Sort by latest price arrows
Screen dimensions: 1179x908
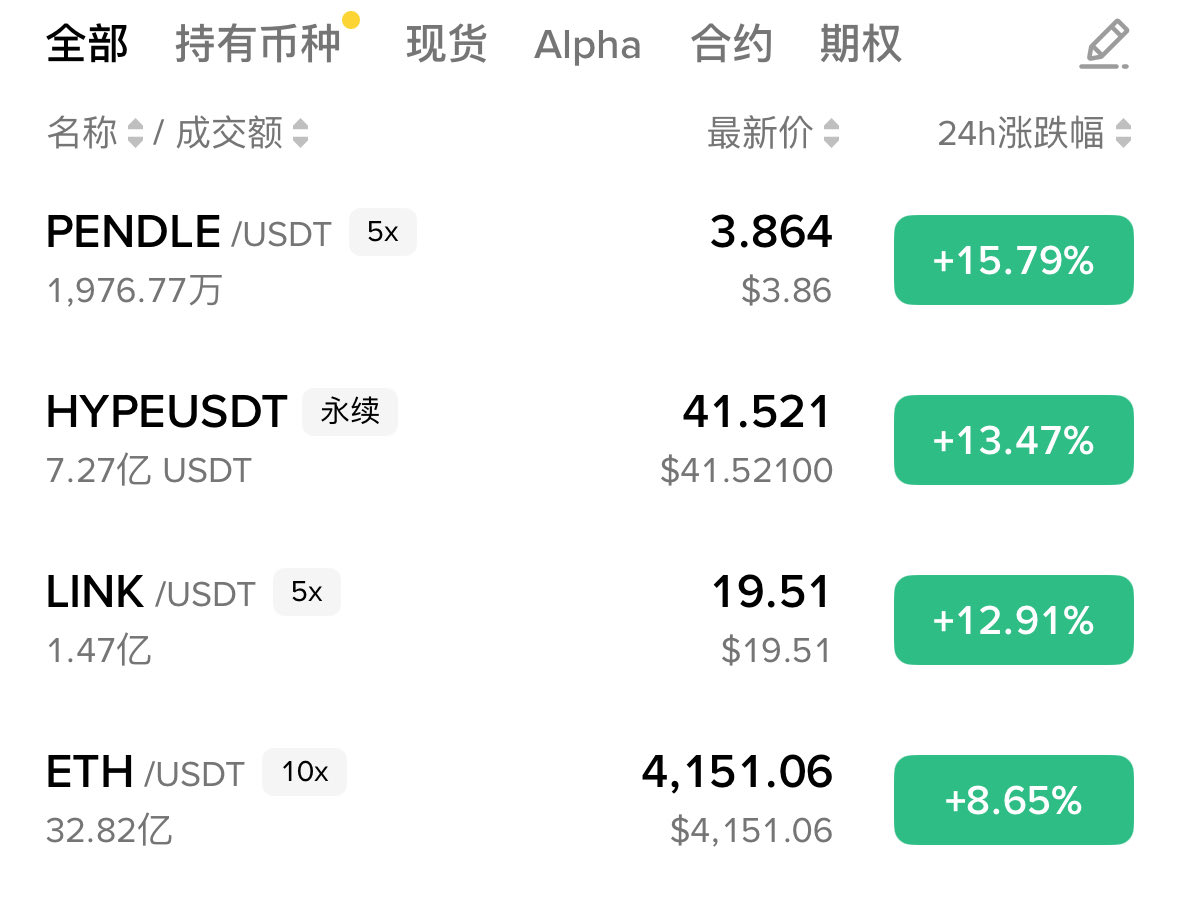[x=831, y=133]
